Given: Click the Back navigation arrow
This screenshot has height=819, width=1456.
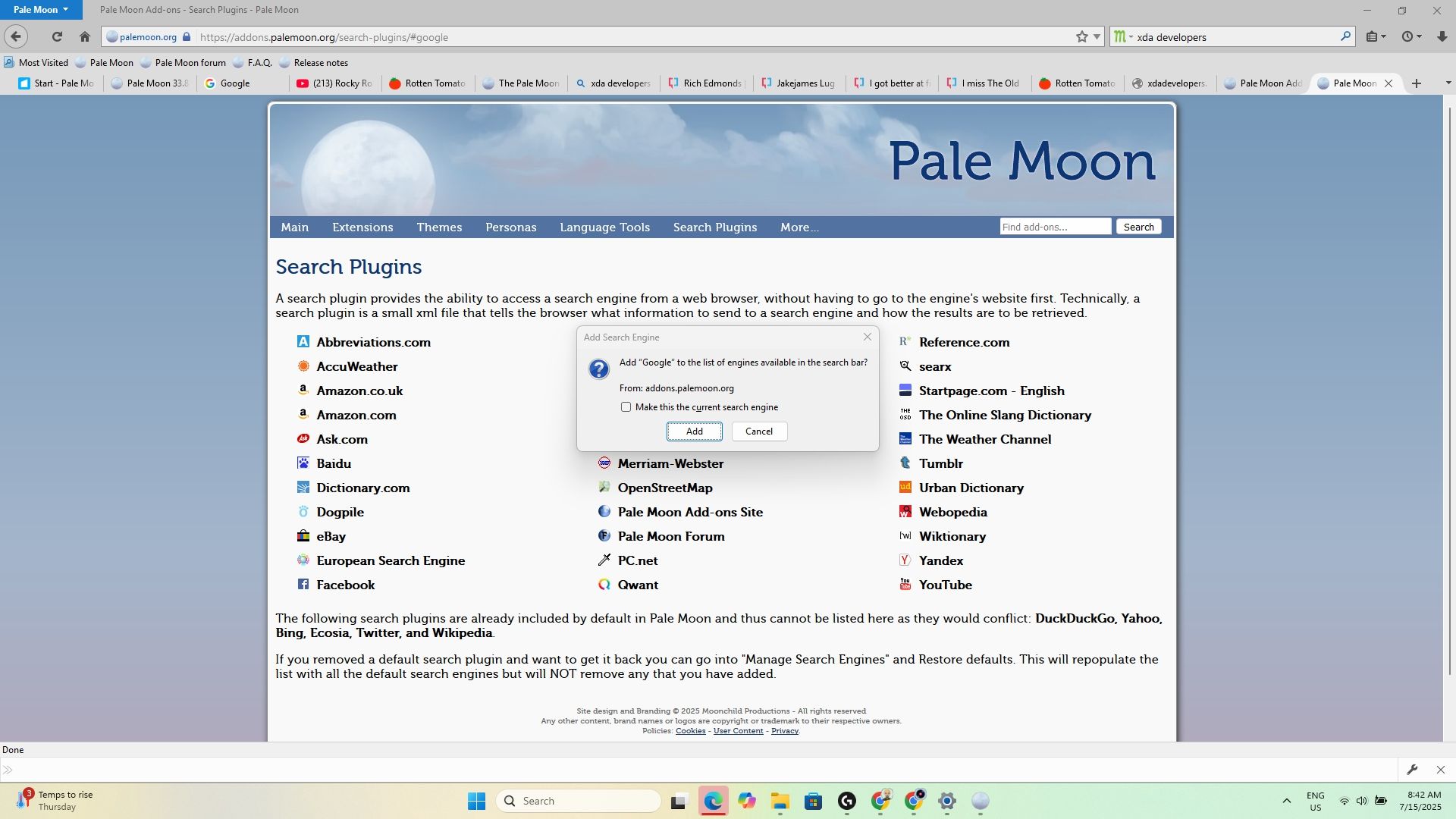Looking at the screenshot, I should click(16, 36).
